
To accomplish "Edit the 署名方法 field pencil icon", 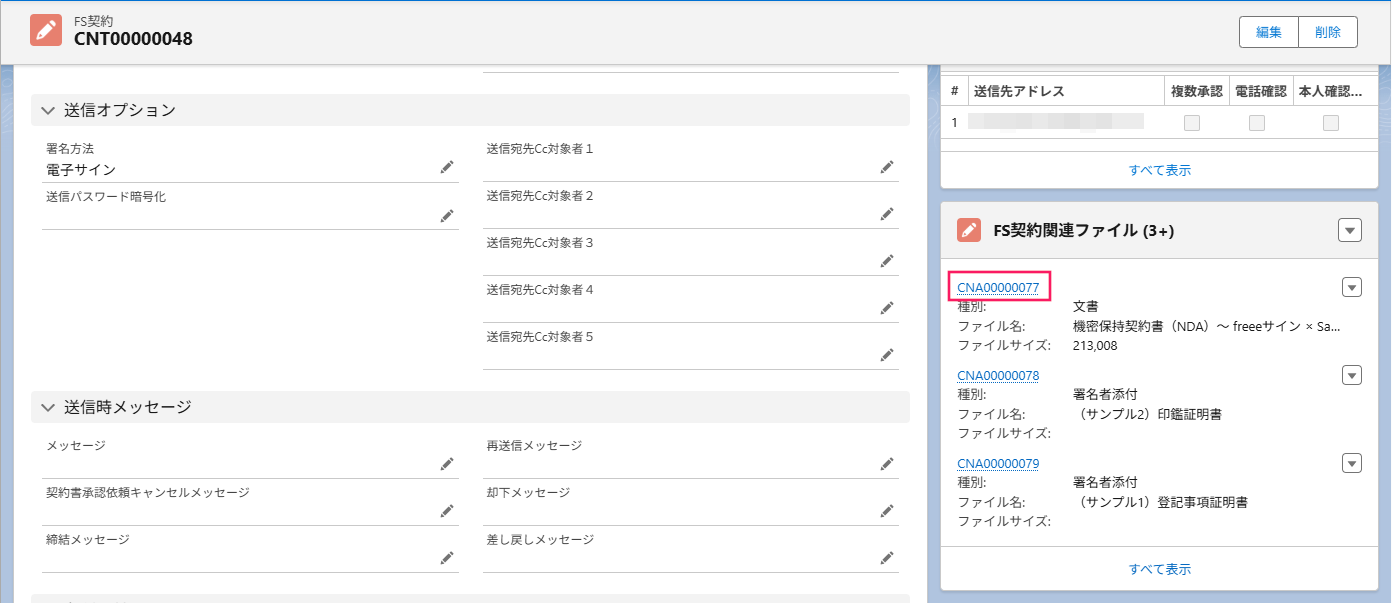I will coord(447,168).
